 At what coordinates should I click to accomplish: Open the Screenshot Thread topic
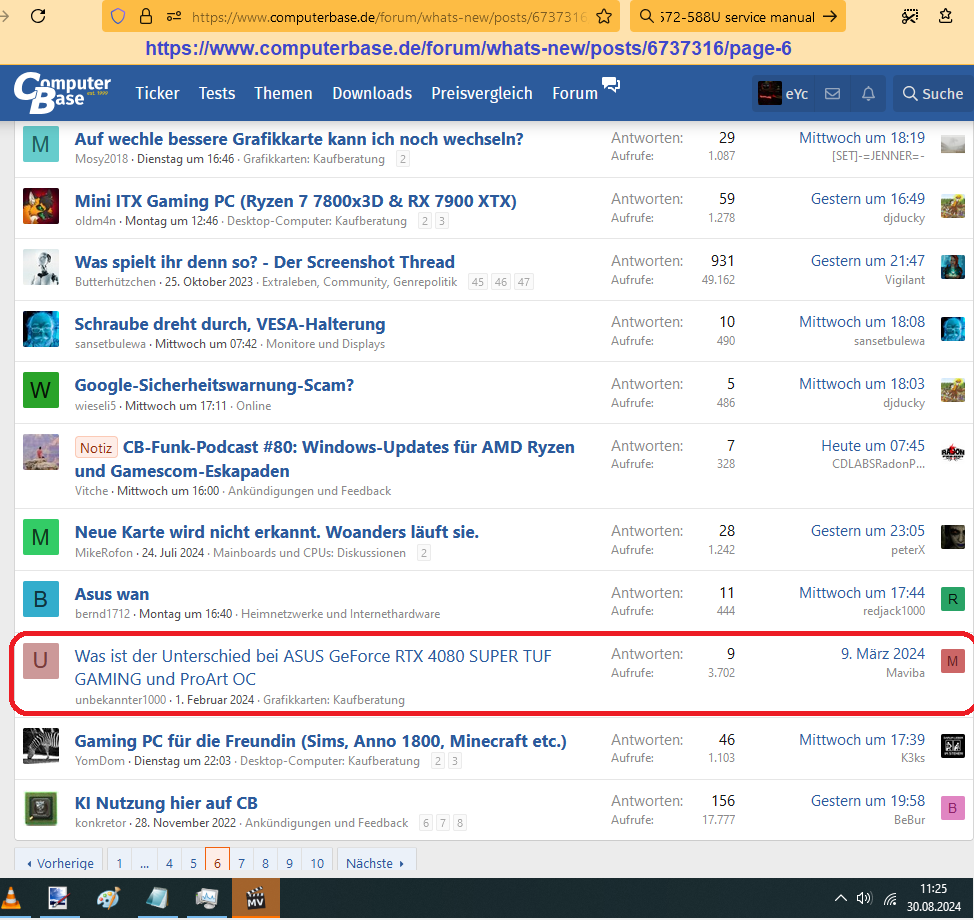[265, 262]
